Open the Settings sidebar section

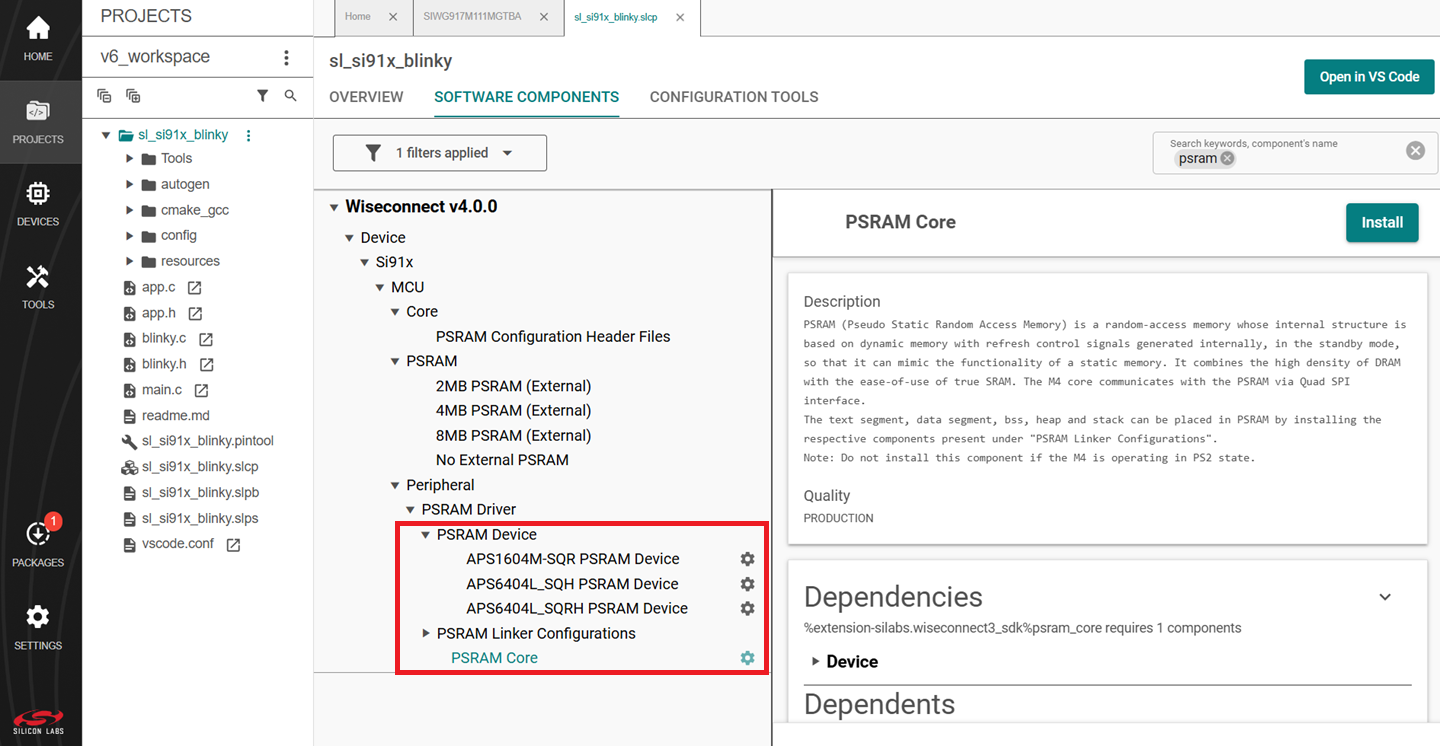pyautogui.click(x=38, y=627)
